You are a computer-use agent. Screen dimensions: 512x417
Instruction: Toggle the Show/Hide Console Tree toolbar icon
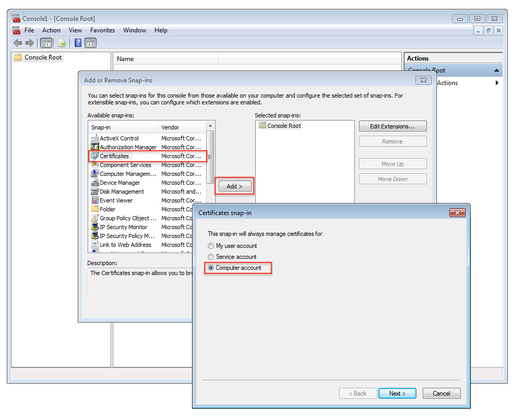click(46, 43)
